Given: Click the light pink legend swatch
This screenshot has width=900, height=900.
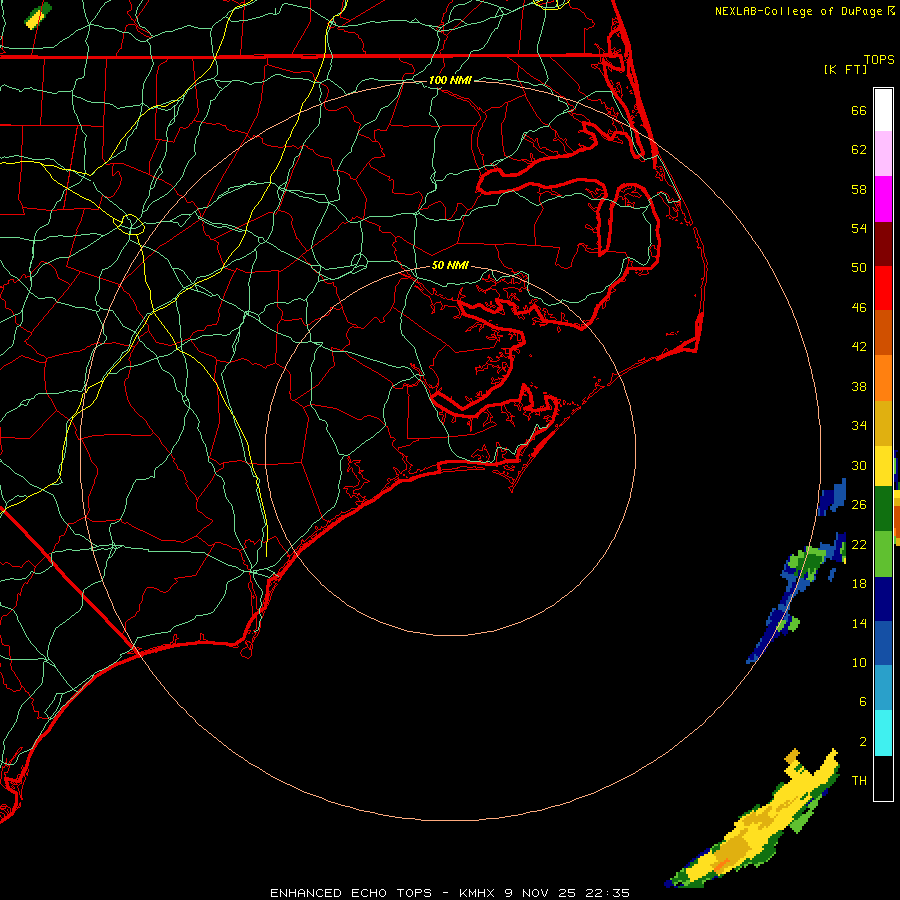Looking at the screenshot, I should [883, 154].
